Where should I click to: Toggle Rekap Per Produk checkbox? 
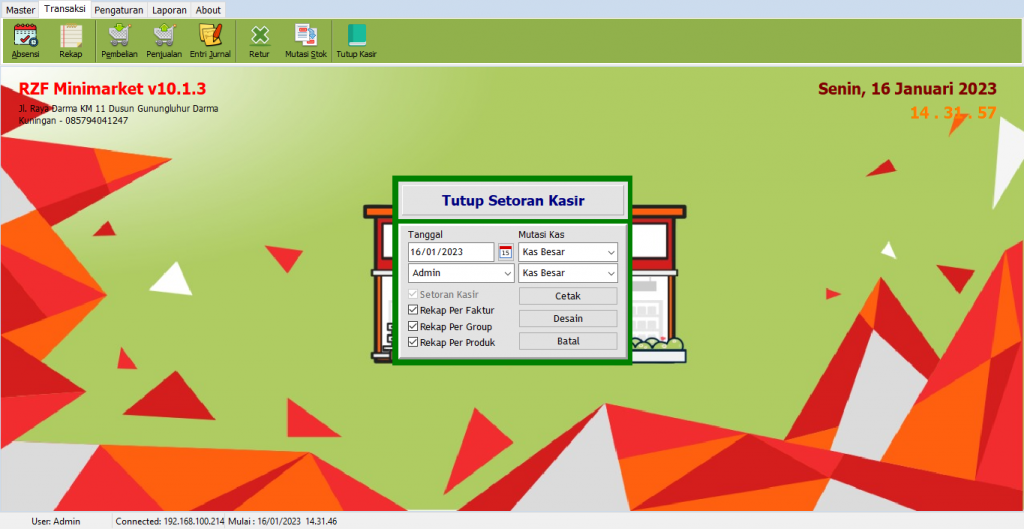pyautogui.click(x=413, y=342)
